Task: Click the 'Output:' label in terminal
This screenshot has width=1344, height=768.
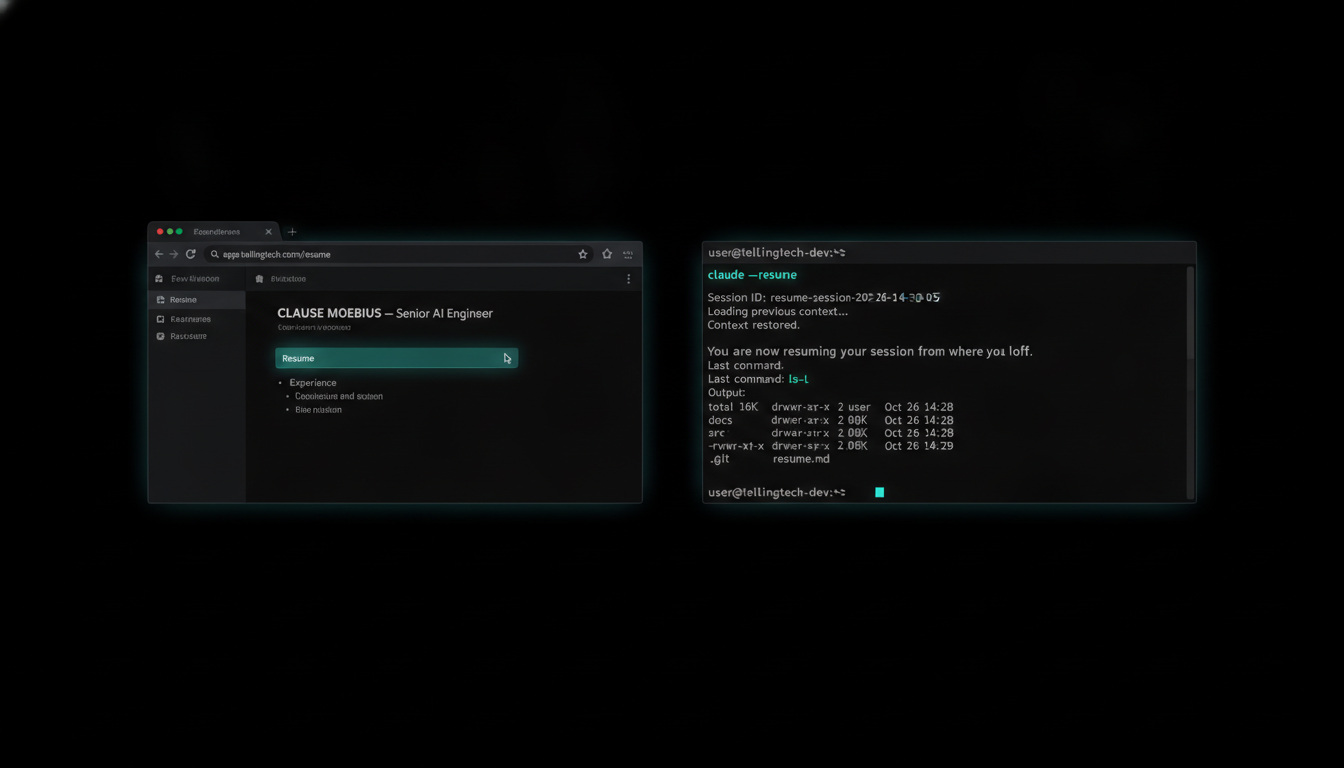Action: [x=727, y=393]
